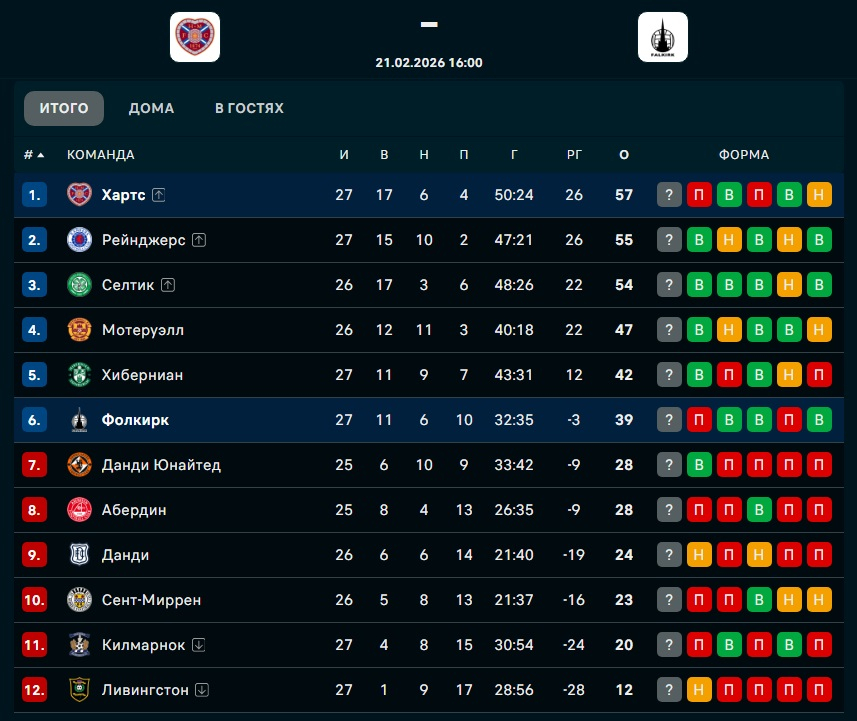Screen dimensions: 857x721
Task: Click Ливингстон's orange Н form badge
Action: pos(699,690)
